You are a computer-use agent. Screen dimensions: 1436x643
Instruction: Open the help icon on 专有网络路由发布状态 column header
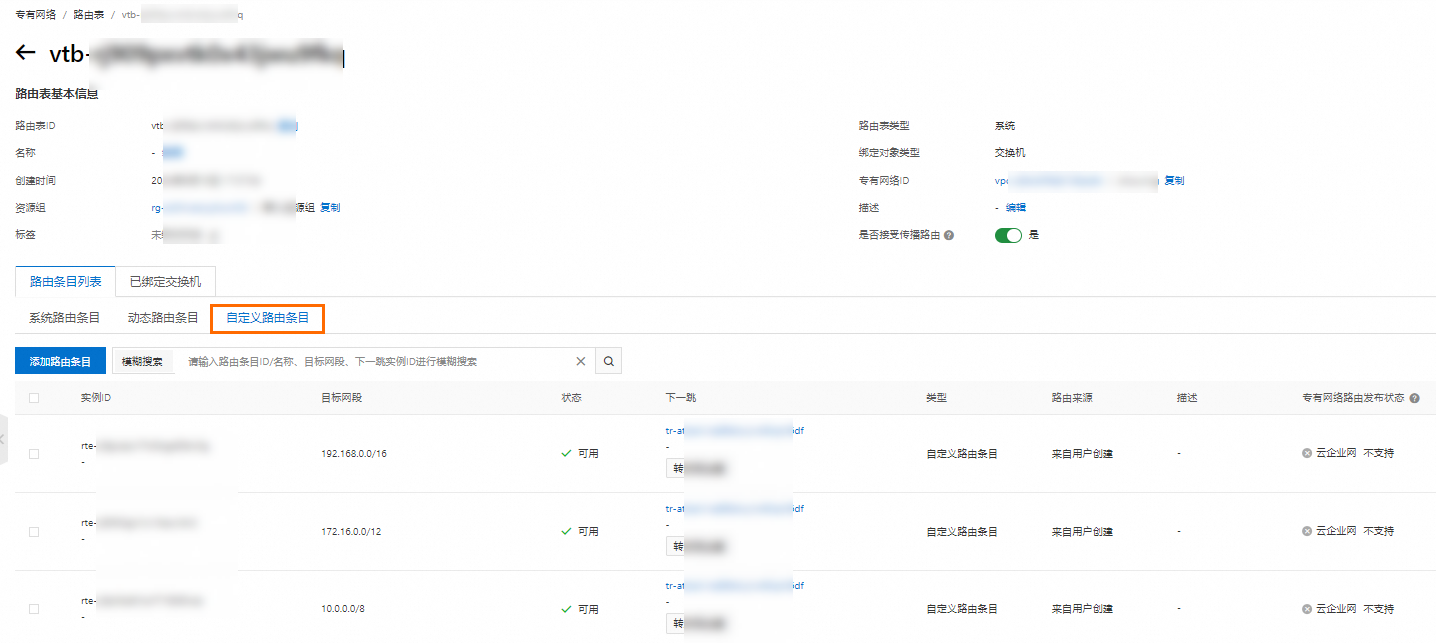point(1414,397)
